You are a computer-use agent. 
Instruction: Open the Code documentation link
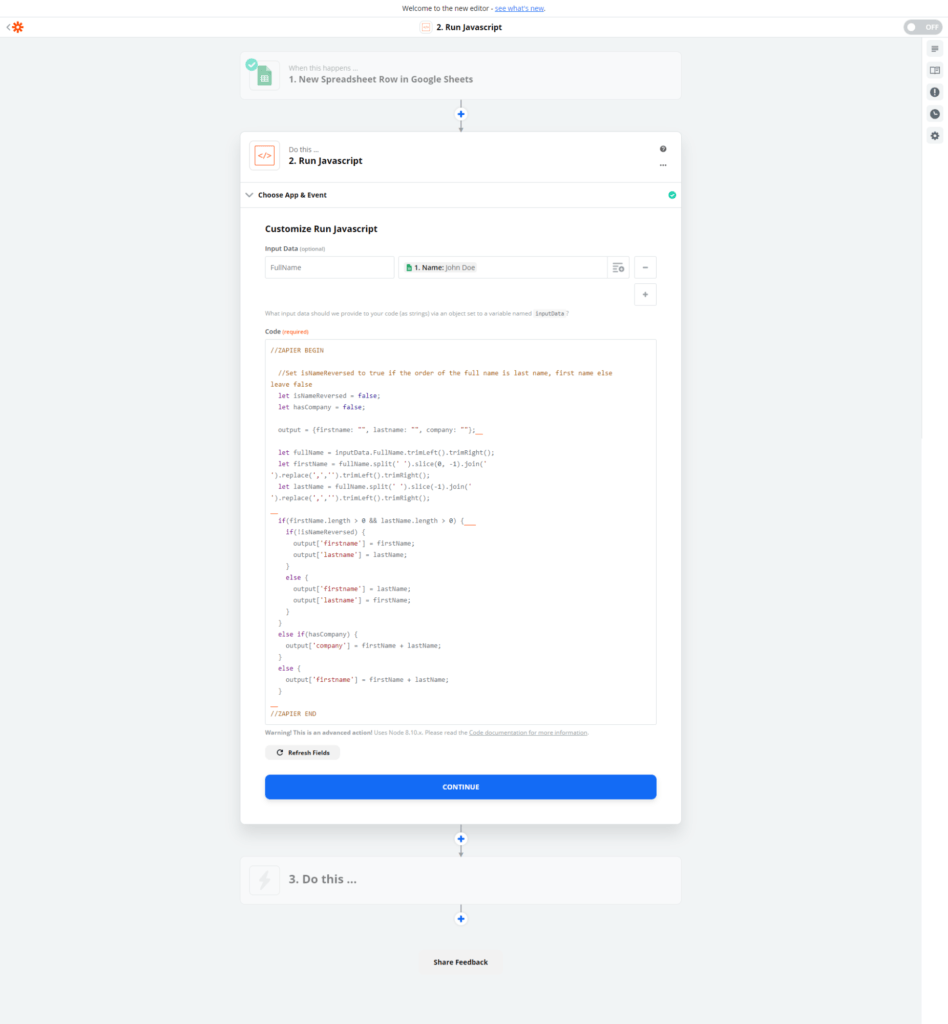[x=528, y=733]
